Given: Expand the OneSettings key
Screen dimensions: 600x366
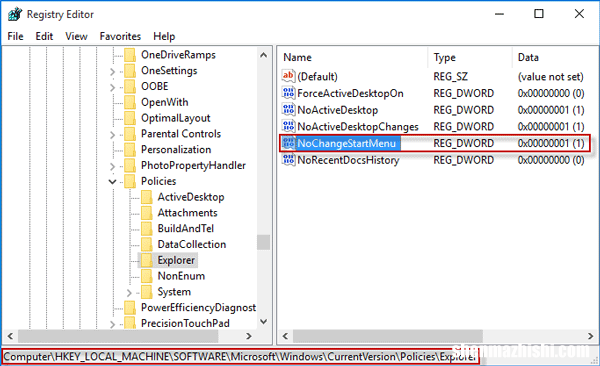Looking at the screenshot, I should [x=112, y=72].
